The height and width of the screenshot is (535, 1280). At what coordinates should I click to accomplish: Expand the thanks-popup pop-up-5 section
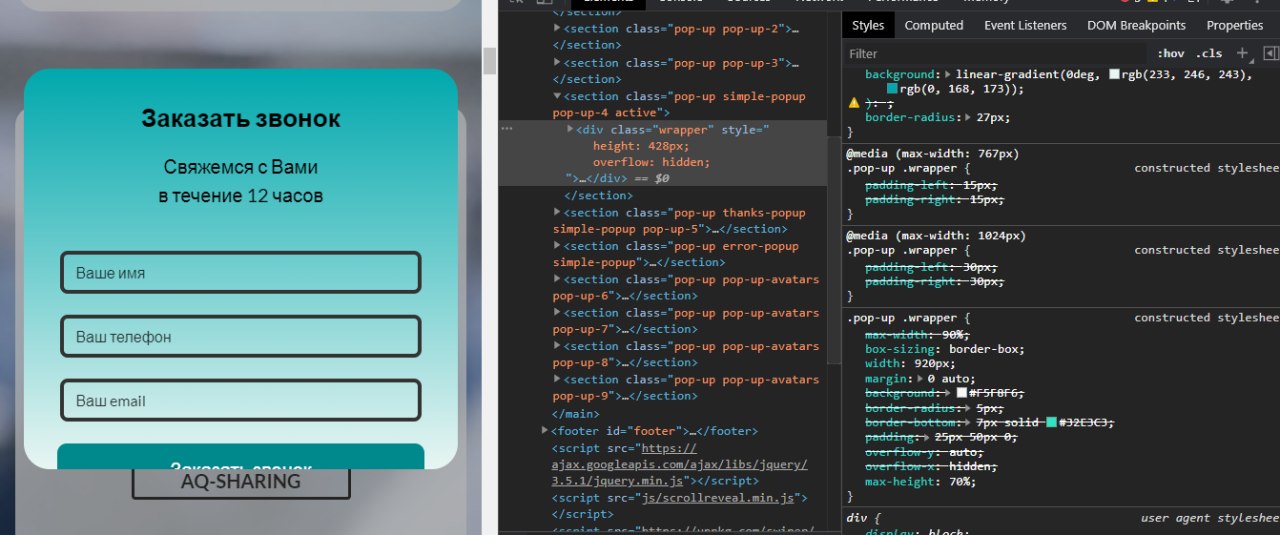point(557,212)
